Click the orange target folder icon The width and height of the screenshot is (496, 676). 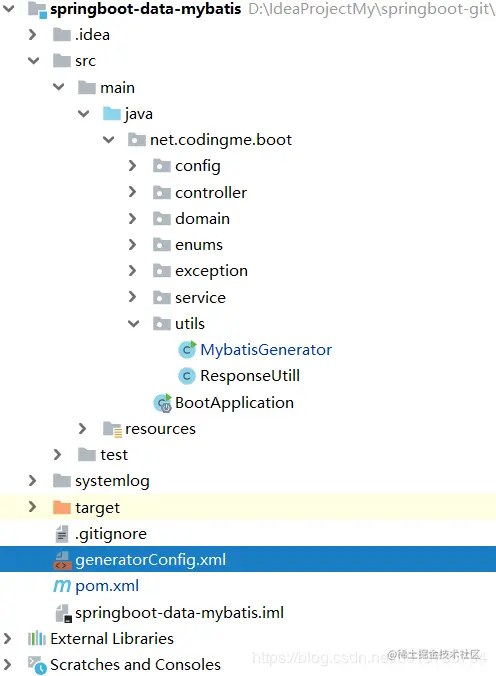click(x=62, y=507)
